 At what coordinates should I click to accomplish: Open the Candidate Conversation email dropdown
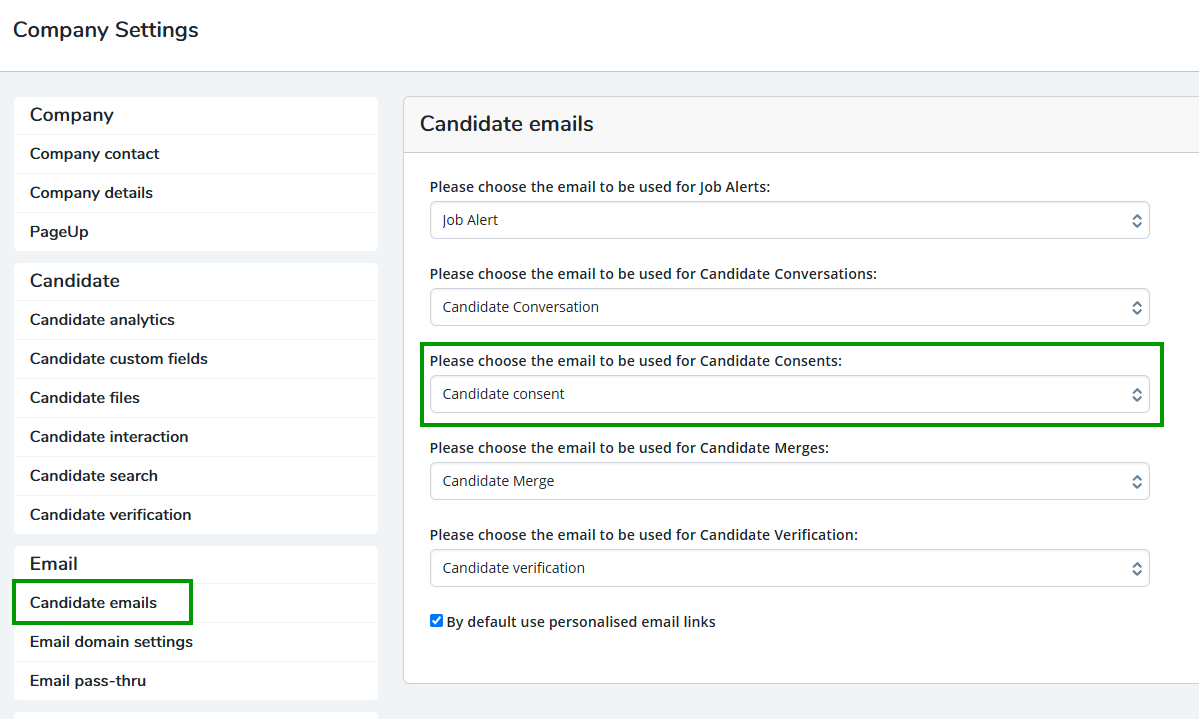coord(789,307)
